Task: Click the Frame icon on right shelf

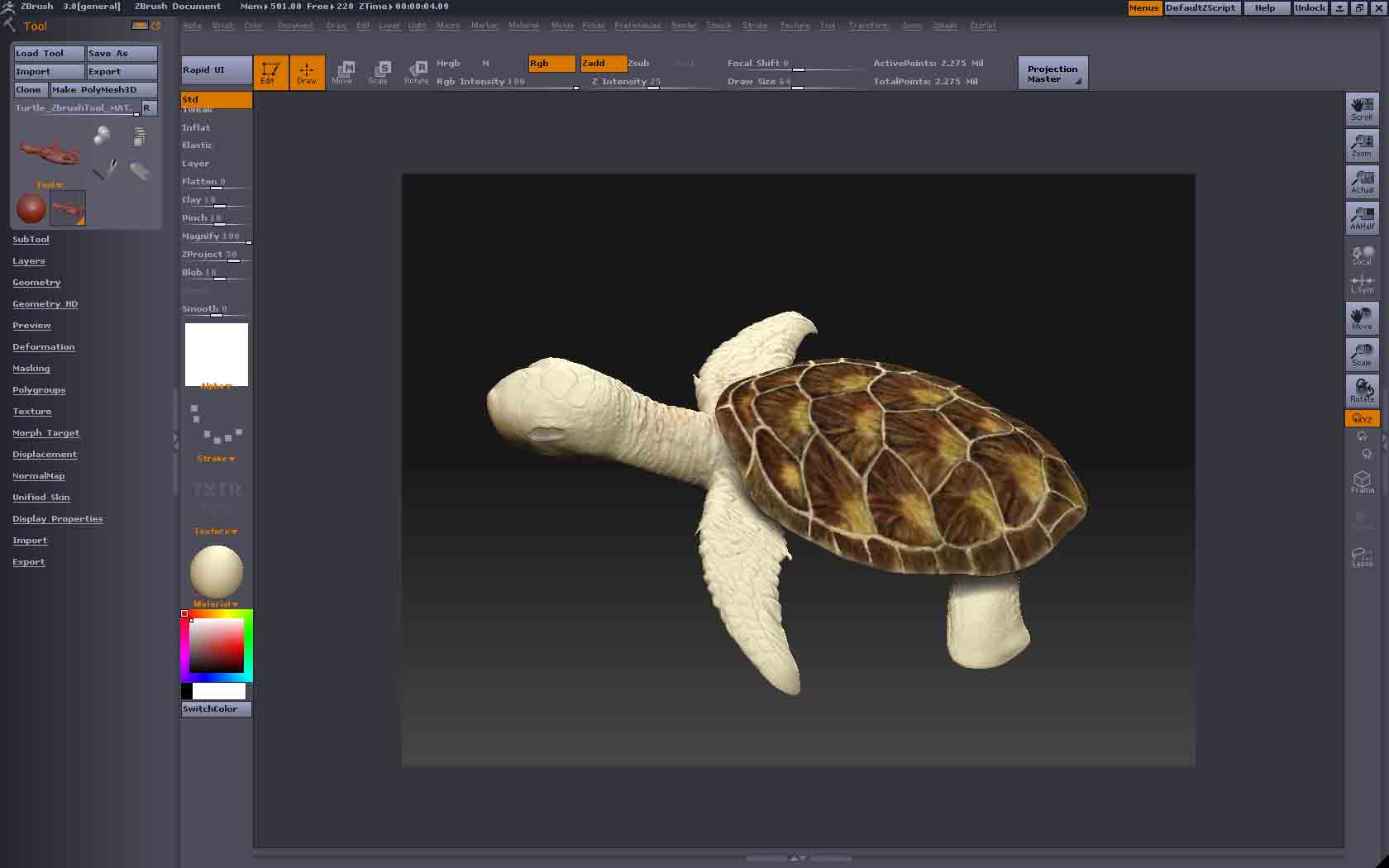Action: tap(1362, 482)
